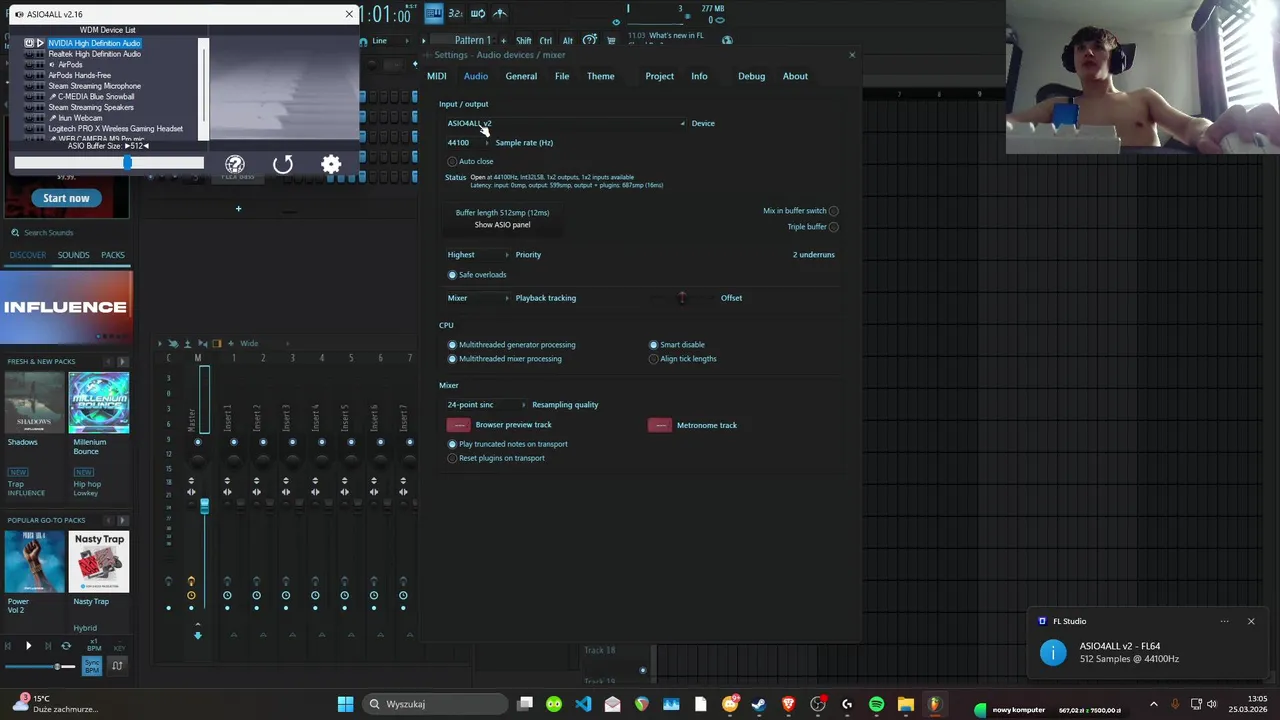Open the About tab in settings
Viewport: 1280px width, 720px height.
[x=795, y=76]
